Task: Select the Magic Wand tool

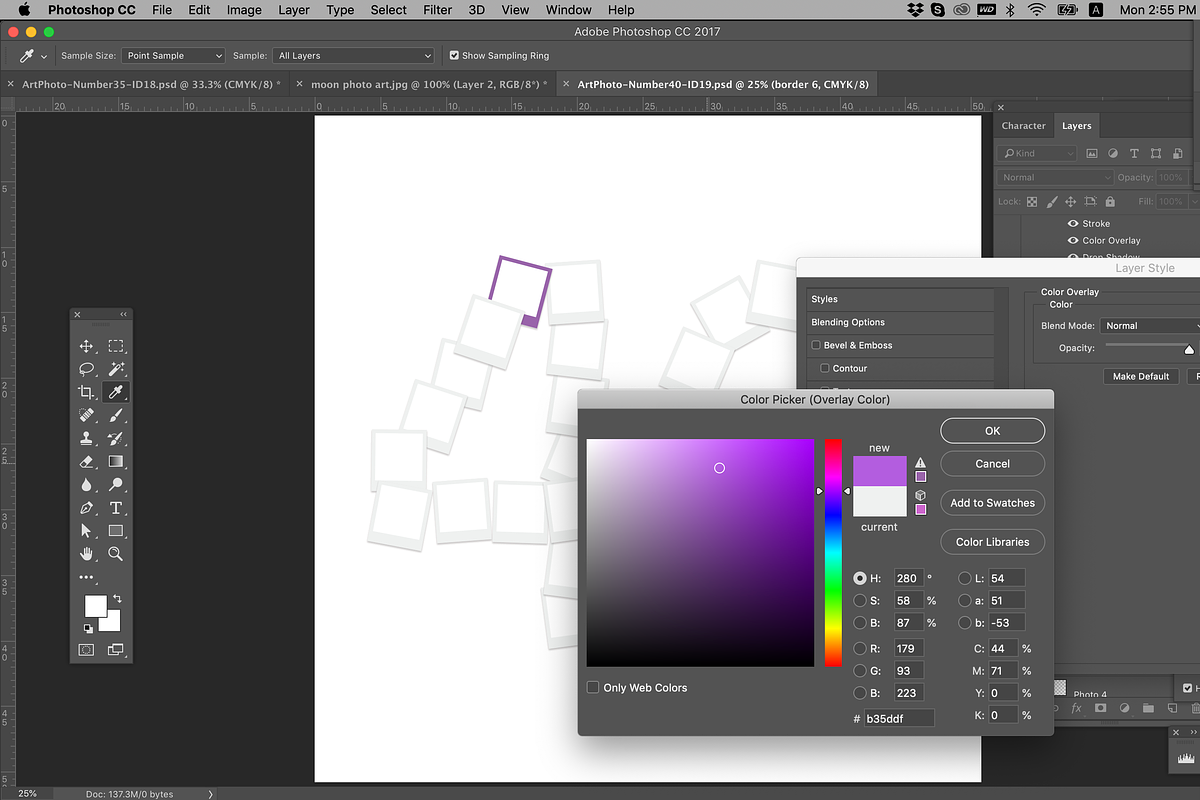Action: click(116, 370)
